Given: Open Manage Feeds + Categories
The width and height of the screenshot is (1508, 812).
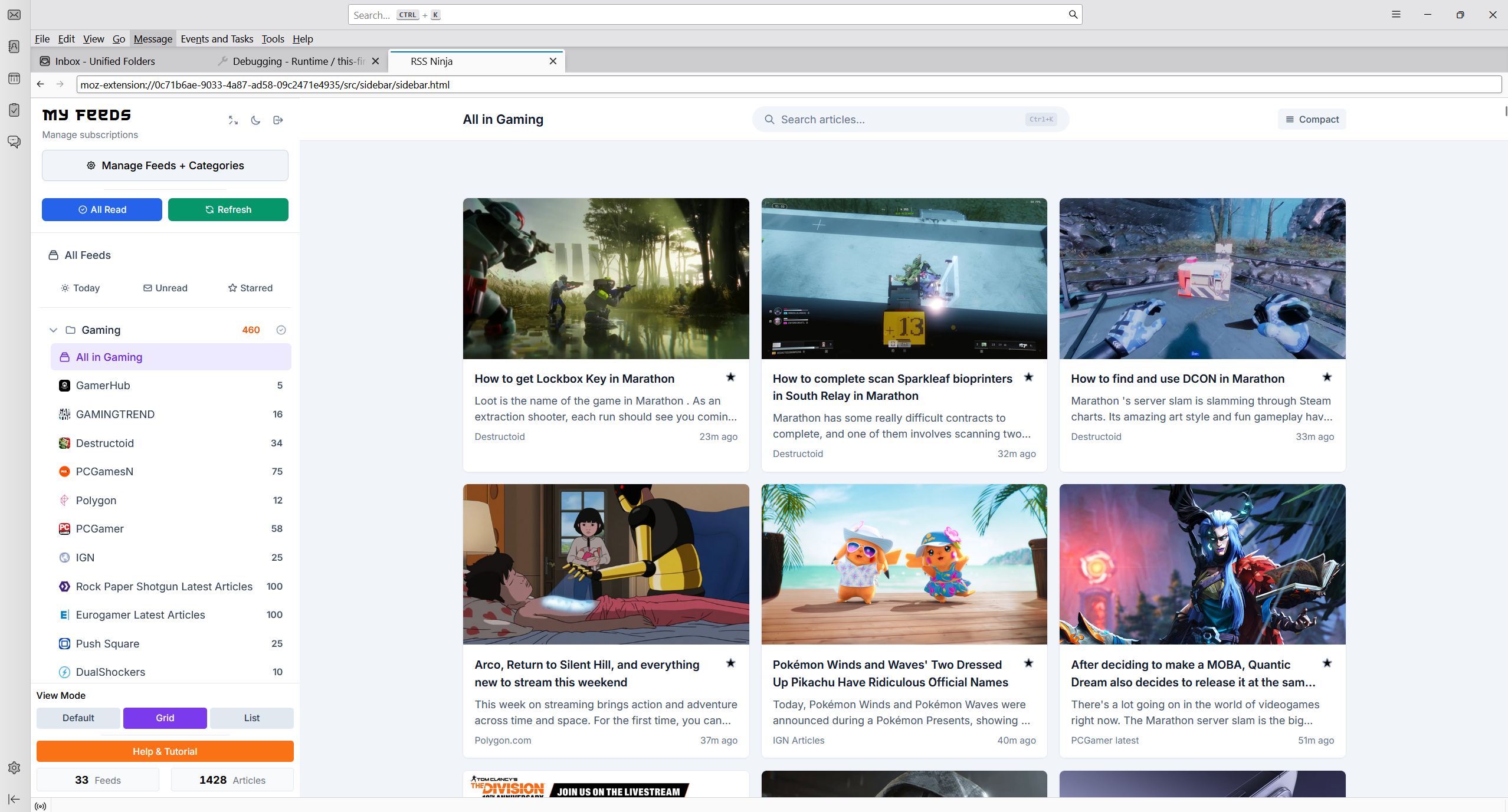Looking at the screenshot, I should pyautogui.click(x=165, y=166).
